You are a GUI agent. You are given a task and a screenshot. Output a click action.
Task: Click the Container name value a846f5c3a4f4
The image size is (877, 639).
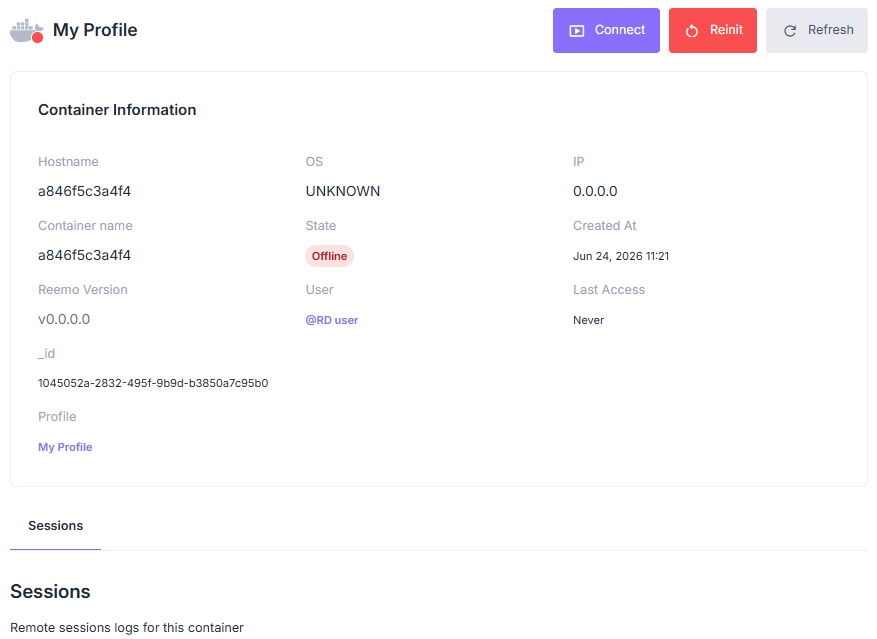point(84,255)
